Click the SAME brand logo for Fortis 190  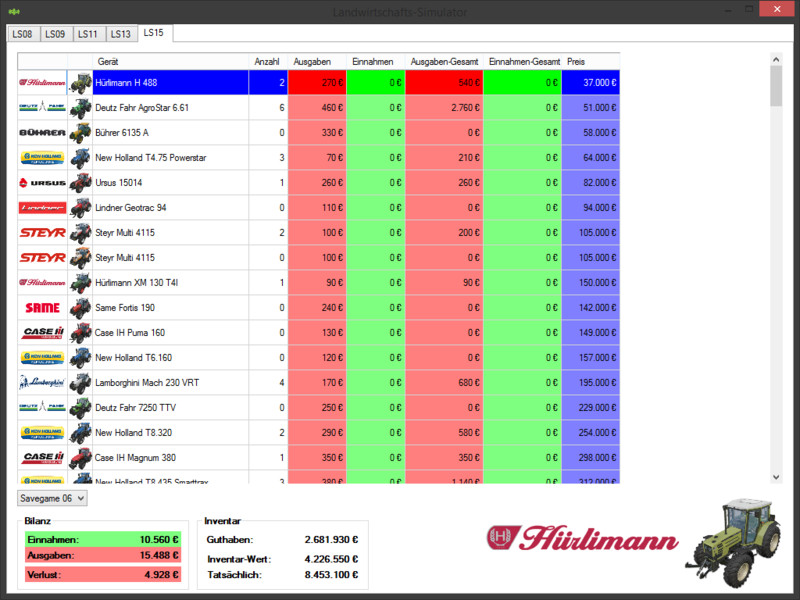(42, 308)
